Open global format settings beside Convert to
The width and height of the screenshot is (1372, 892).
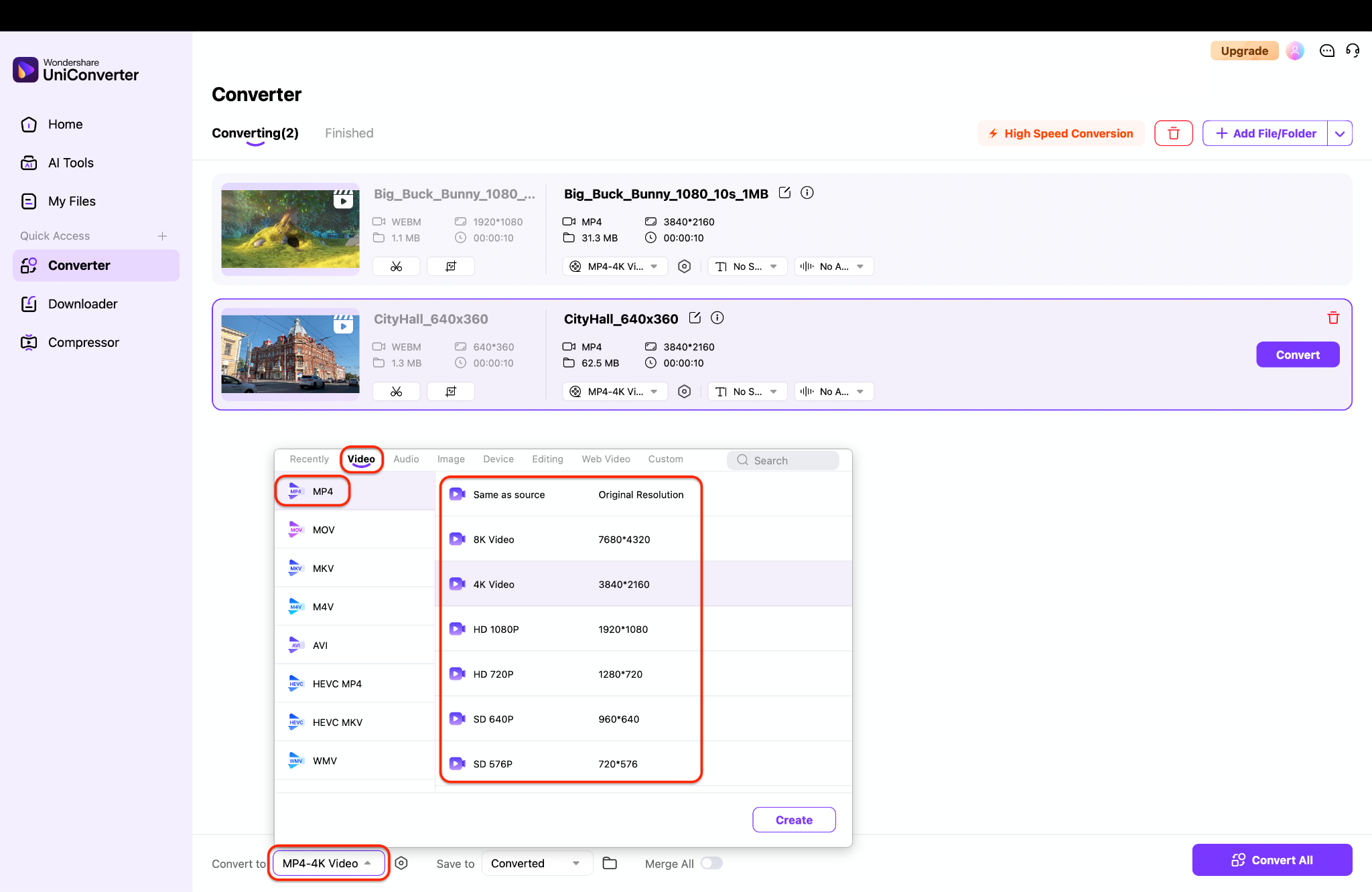[401, 863]
